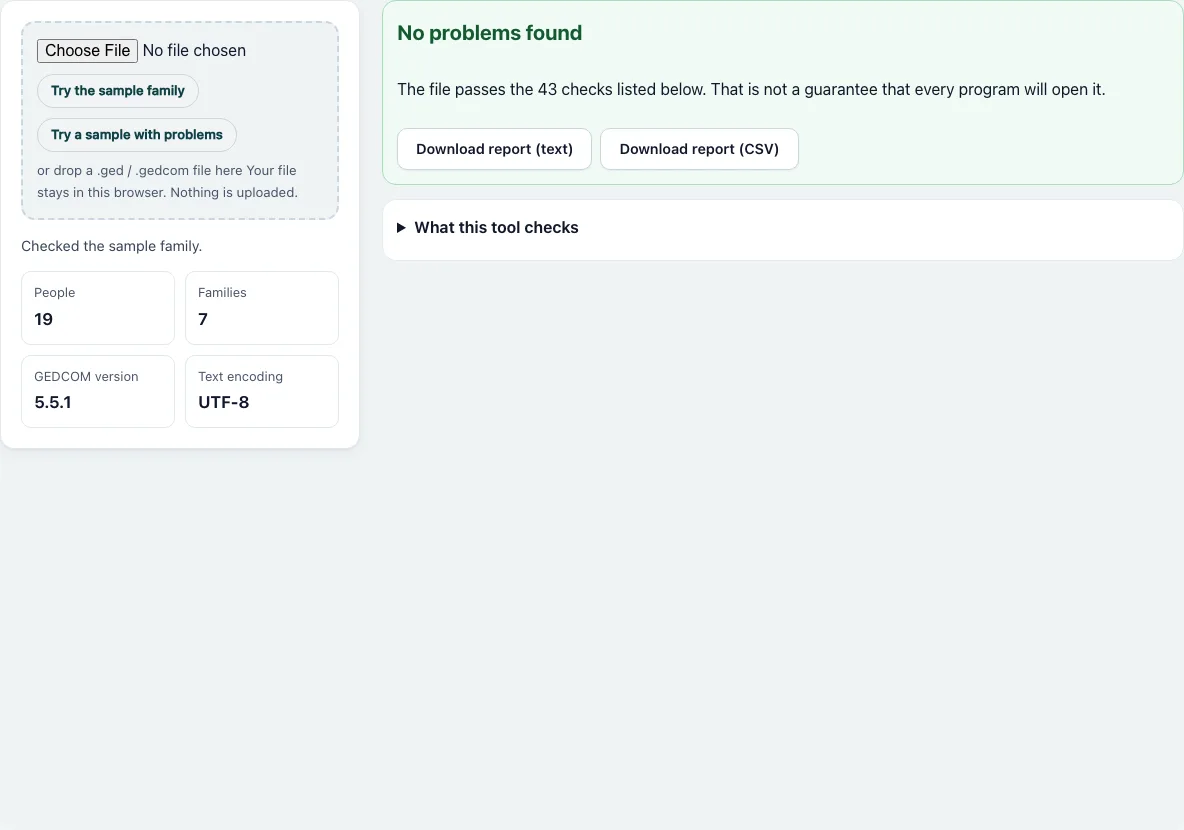Click the Families count card
Image resolution: width=1184 pixels, height=830 pixels.
262,308
